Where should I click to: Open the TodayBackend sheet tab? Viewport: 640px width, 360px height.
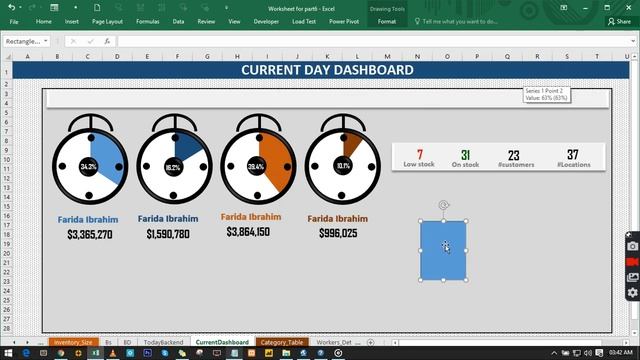coord(163,342)
